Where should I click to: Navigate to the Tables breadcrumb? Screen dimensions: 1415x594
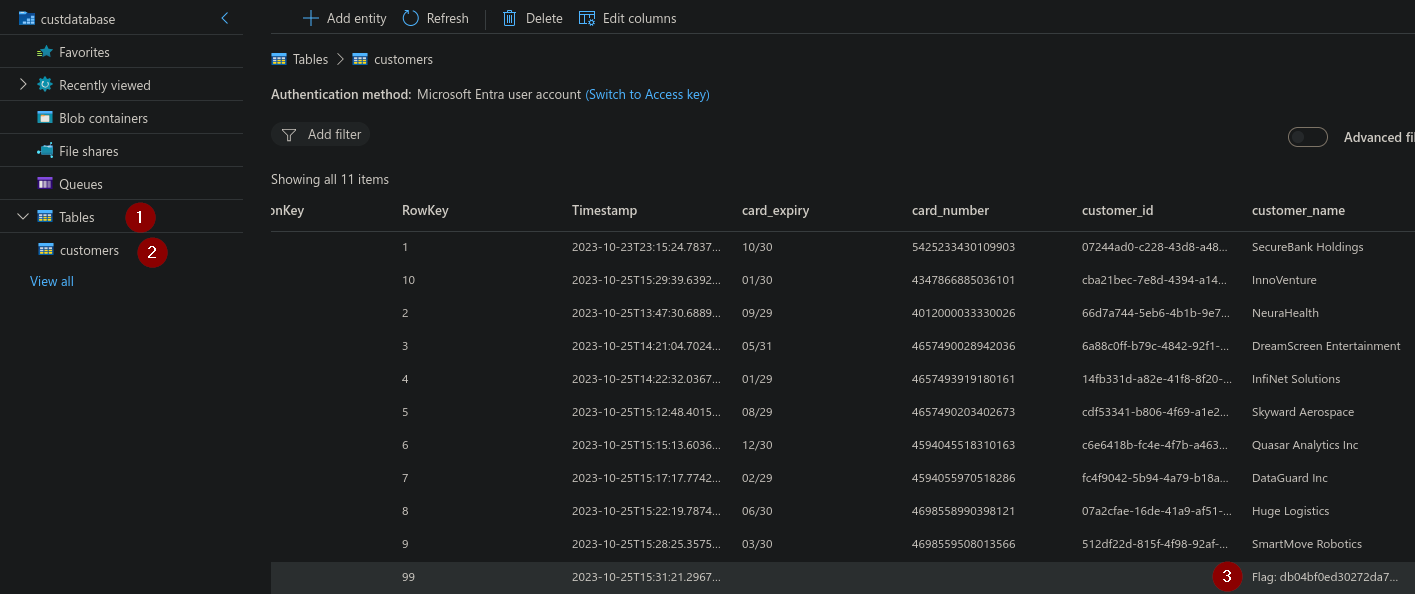[x=309, y=59]
